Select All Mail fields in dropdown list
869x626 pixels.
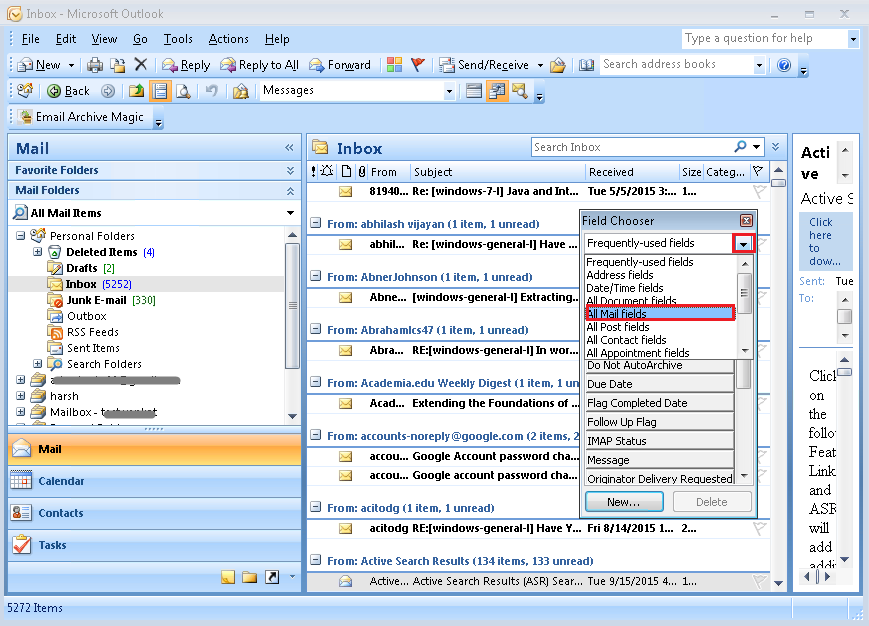click(x=660, y=314)
